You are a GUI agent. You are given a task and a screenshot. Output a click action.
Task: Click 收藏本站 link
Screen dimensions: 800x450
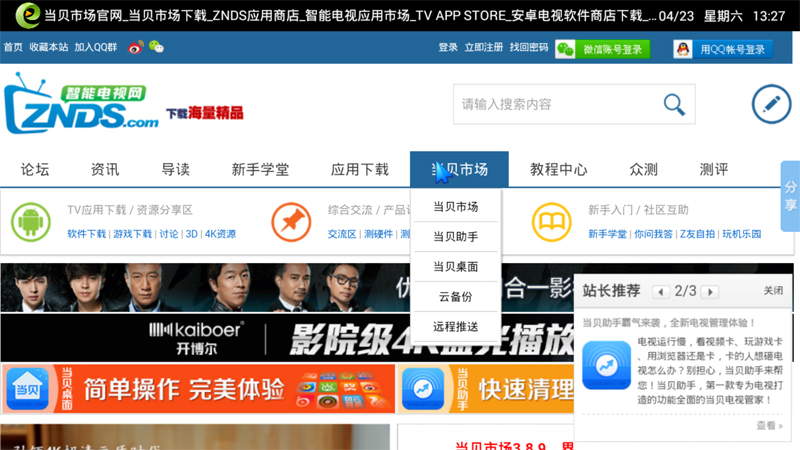pos(48,47)
